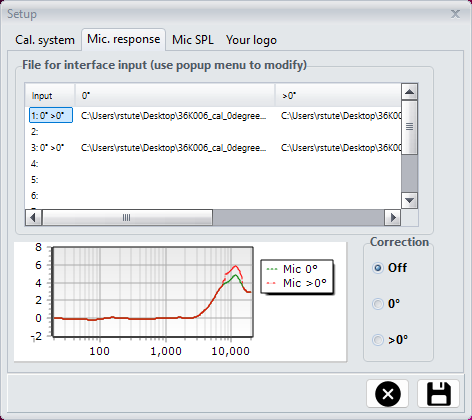Image resolution: width=472 pixels, height=420 pixels.
Task: Click the vertical scrollbar thumb
Action: click(x=410, y=127)
